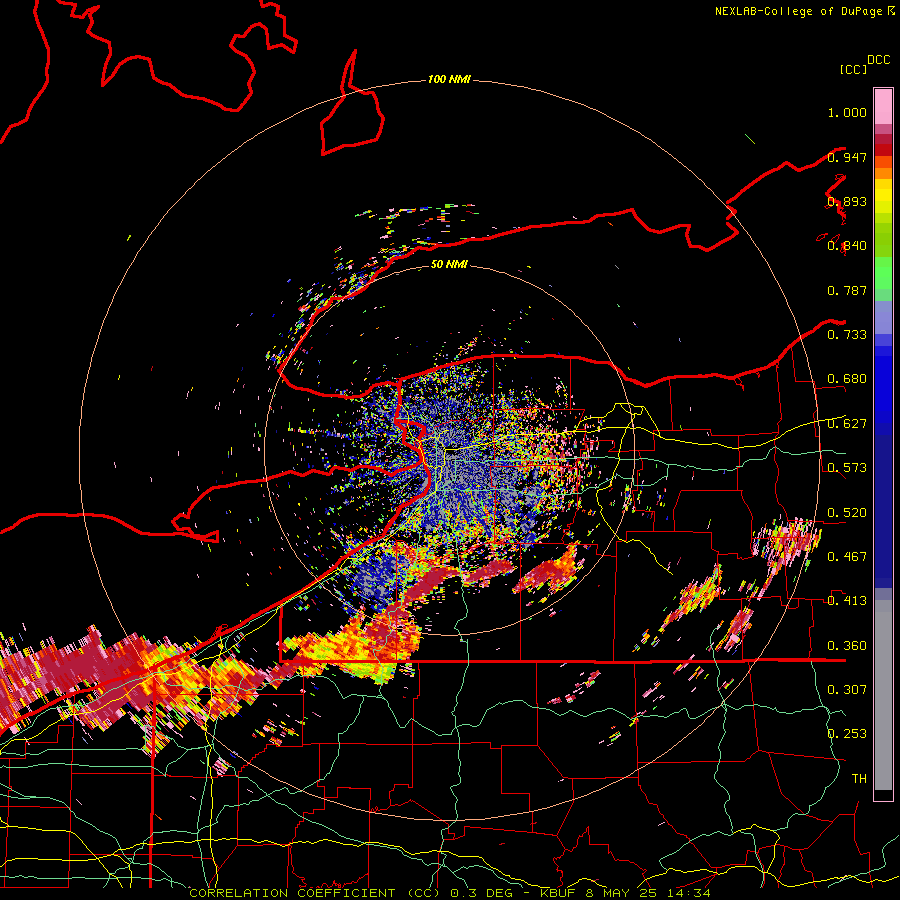Click the 0.680 scale value
The width and height of the screenshot is (900, 900).
click(847, 379)
